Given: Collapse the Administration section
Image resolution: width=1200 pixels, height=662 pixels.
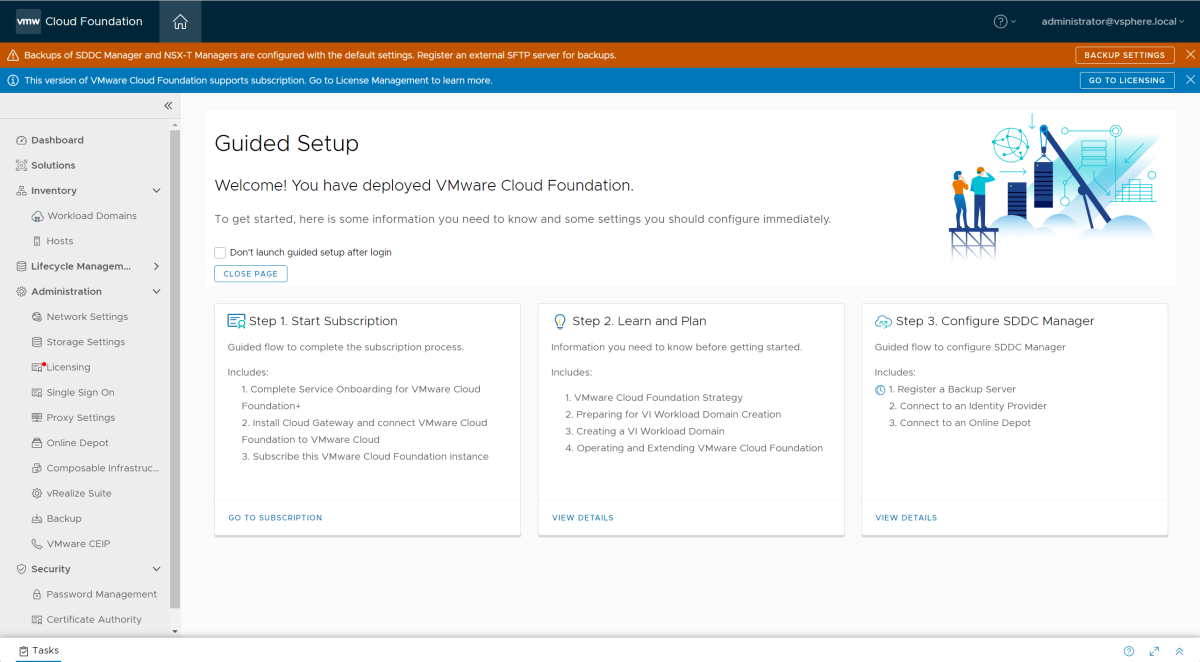Looking at the screenshot, I should click(156, 292).
